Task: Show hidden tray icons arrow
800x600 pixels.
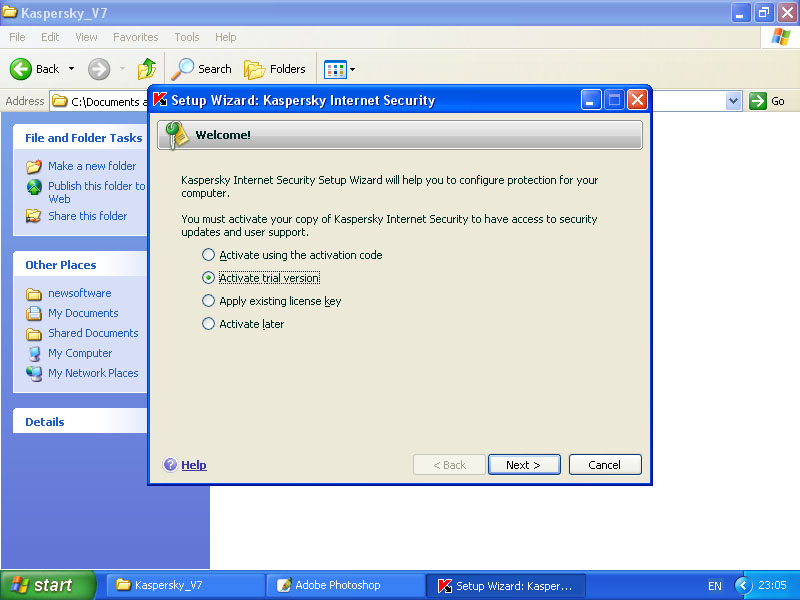Action: click(743, 585)
